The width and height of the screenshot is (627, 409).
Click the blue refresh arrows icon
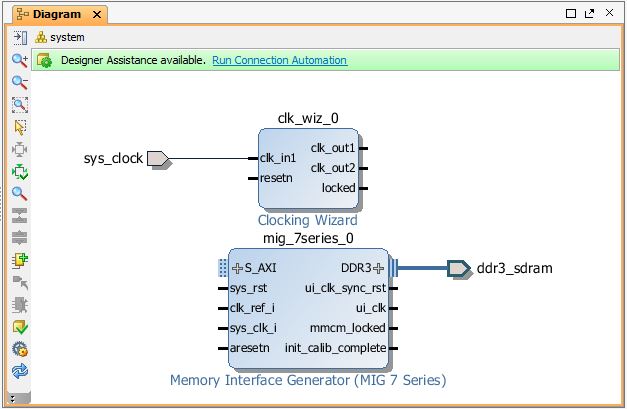tap(20, 371)
